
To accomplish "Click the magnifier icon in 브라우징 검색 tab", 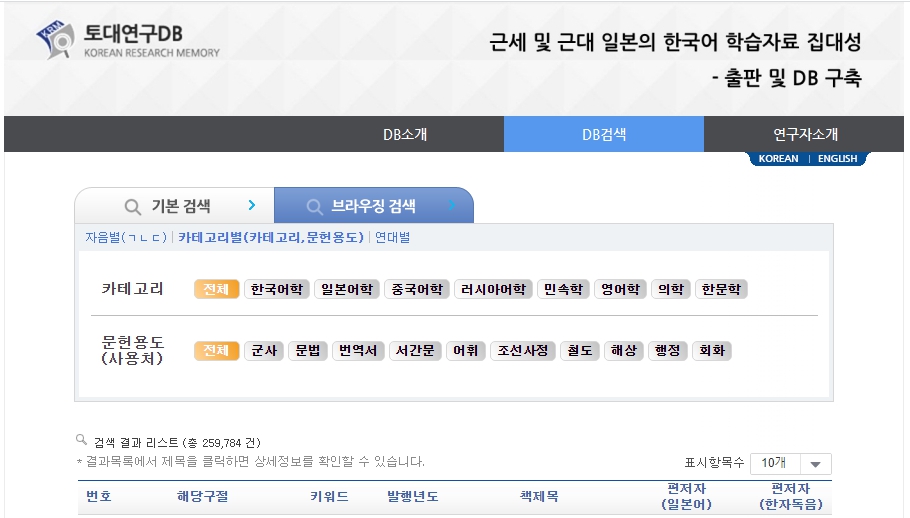I will [x=314, y=207].
